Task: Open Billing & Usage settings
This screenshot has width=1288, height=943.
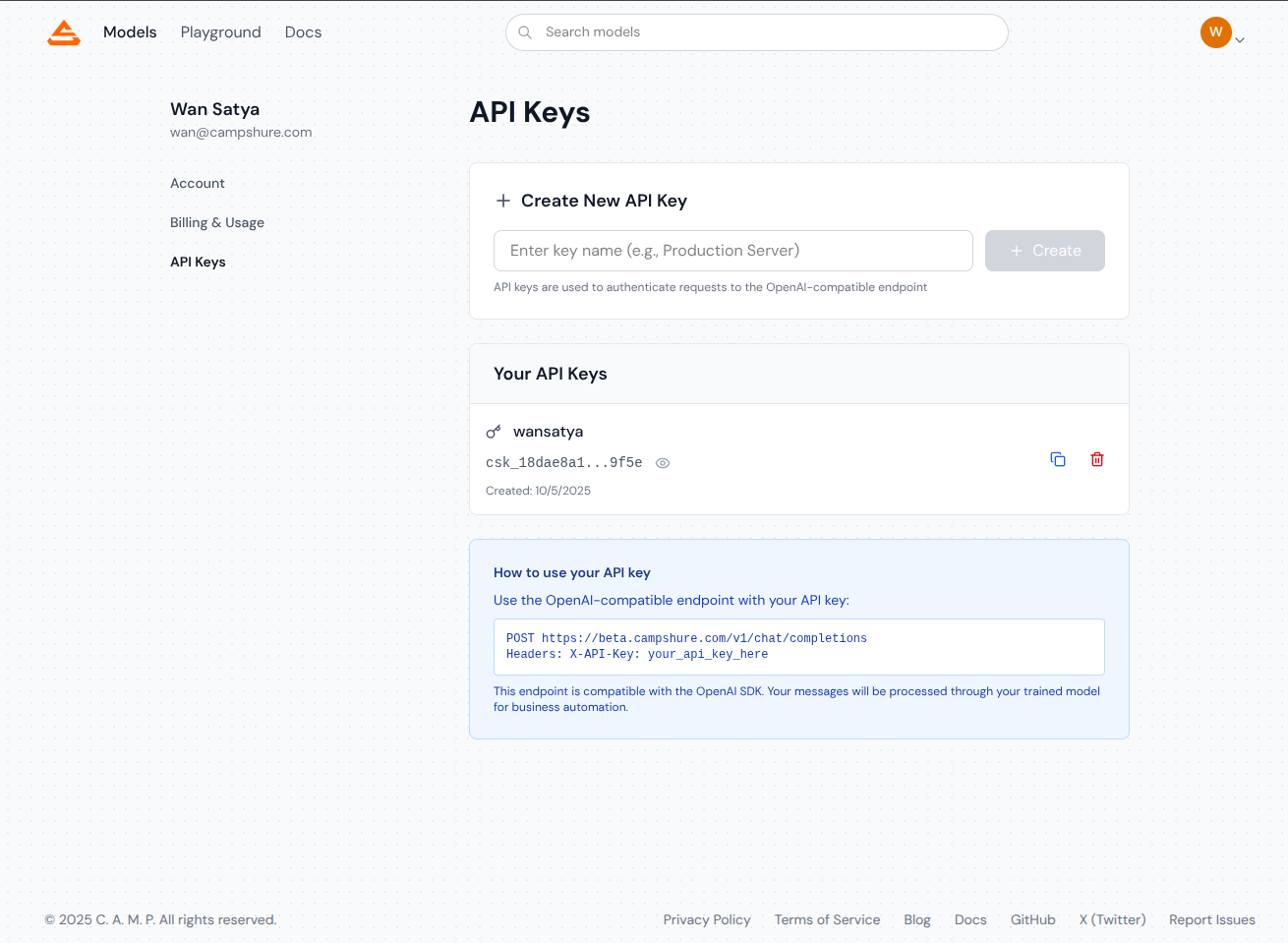Action: coord(217,223)
